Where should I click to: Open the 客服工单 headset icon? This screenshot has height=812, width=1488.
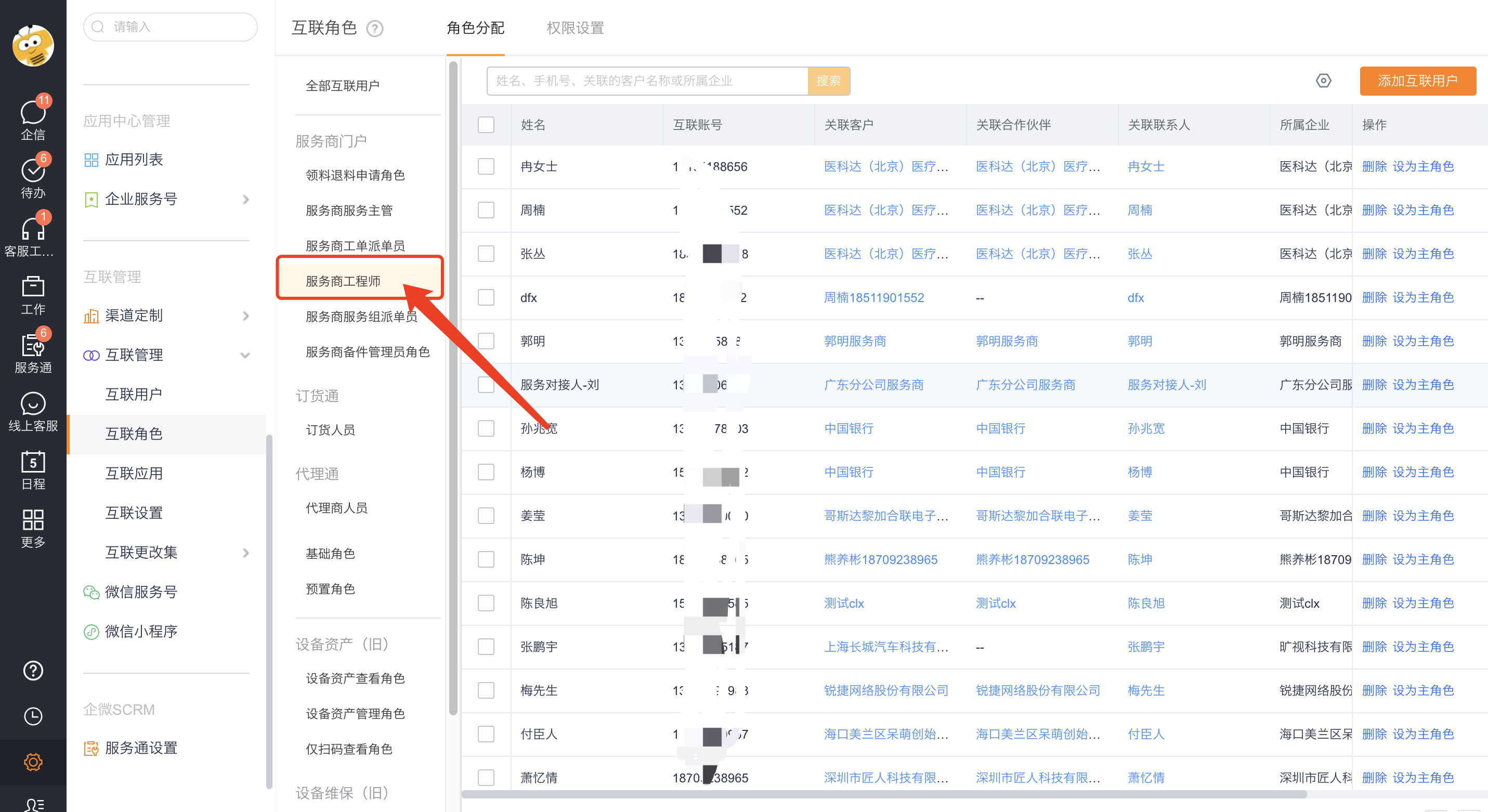tap(33, 235)
